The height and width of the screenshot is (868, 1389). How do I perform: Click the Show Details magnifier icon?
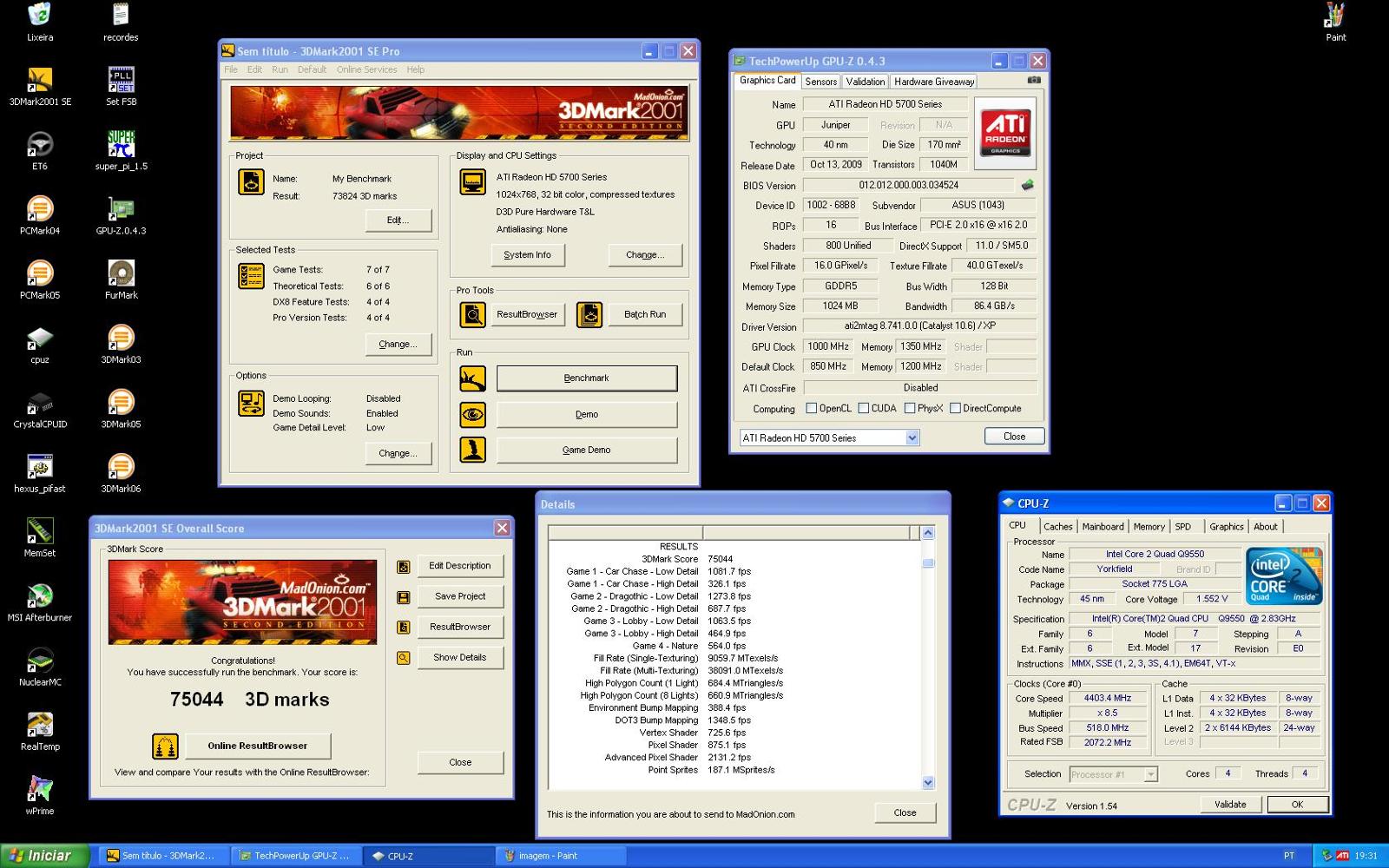point(403,658)
